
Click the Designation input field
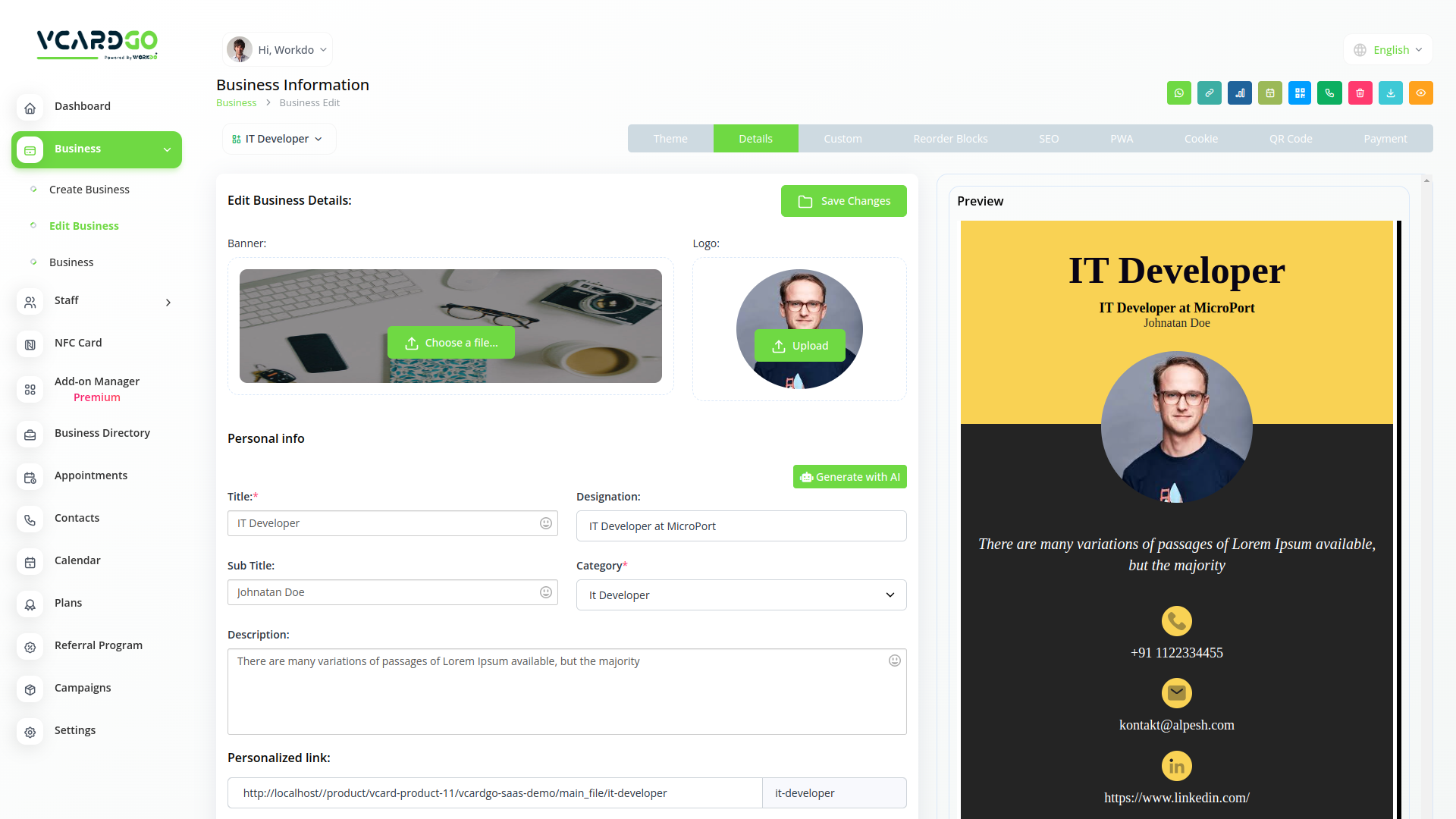(x=741, y=526)
